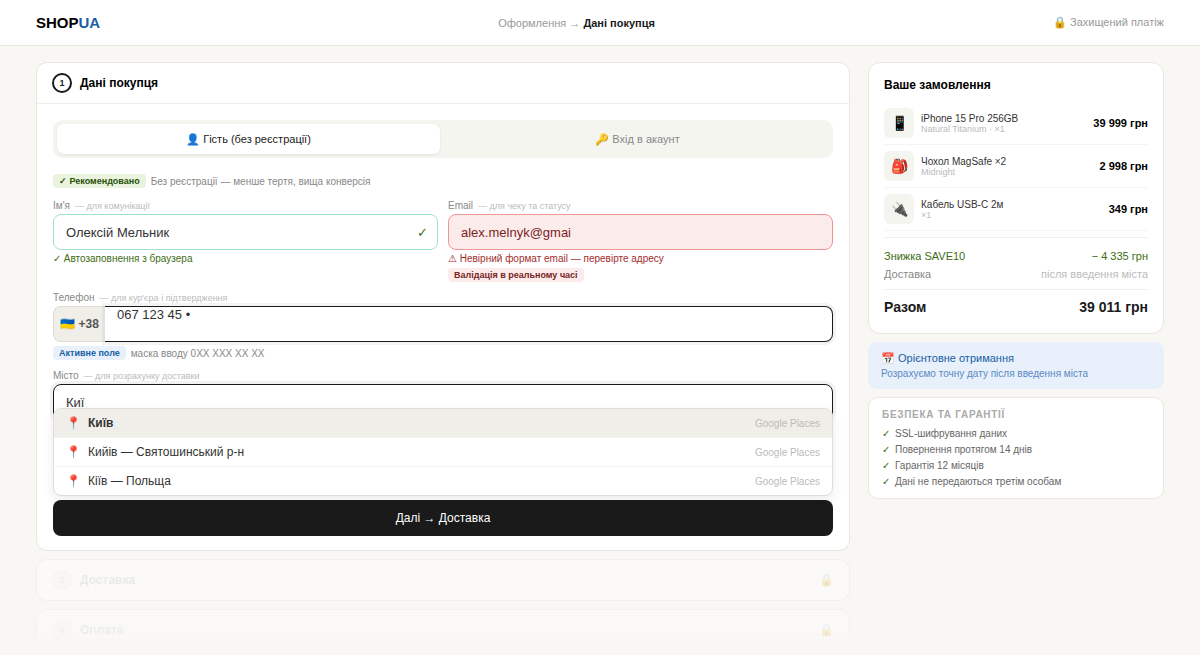1200x655 pixels.
Task: Focus the Email field with alex.melnyk@gmai
Action: point(640,232)
